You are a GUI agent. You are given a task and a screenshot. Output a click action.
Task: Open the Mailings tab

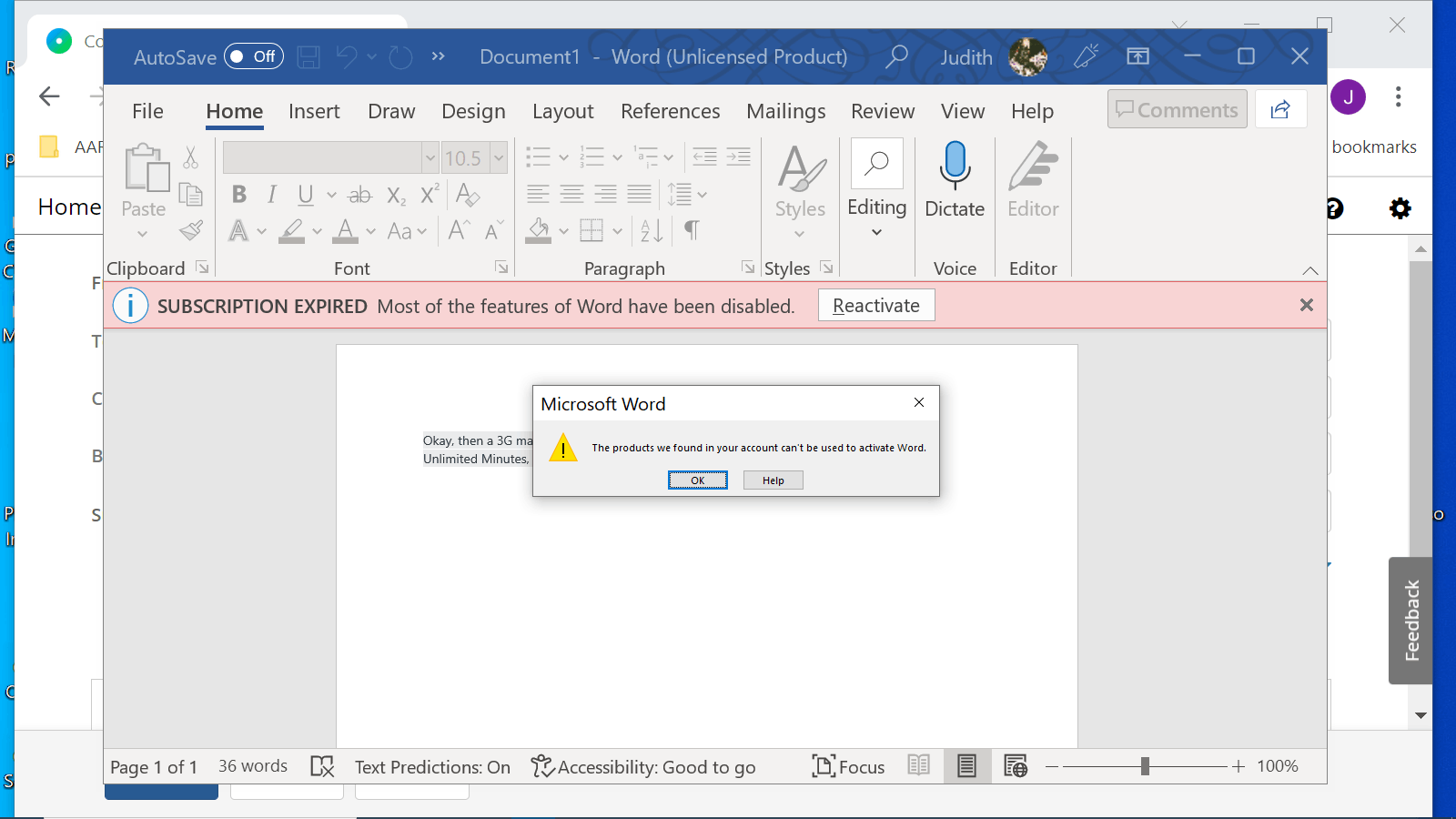point(785,111)
